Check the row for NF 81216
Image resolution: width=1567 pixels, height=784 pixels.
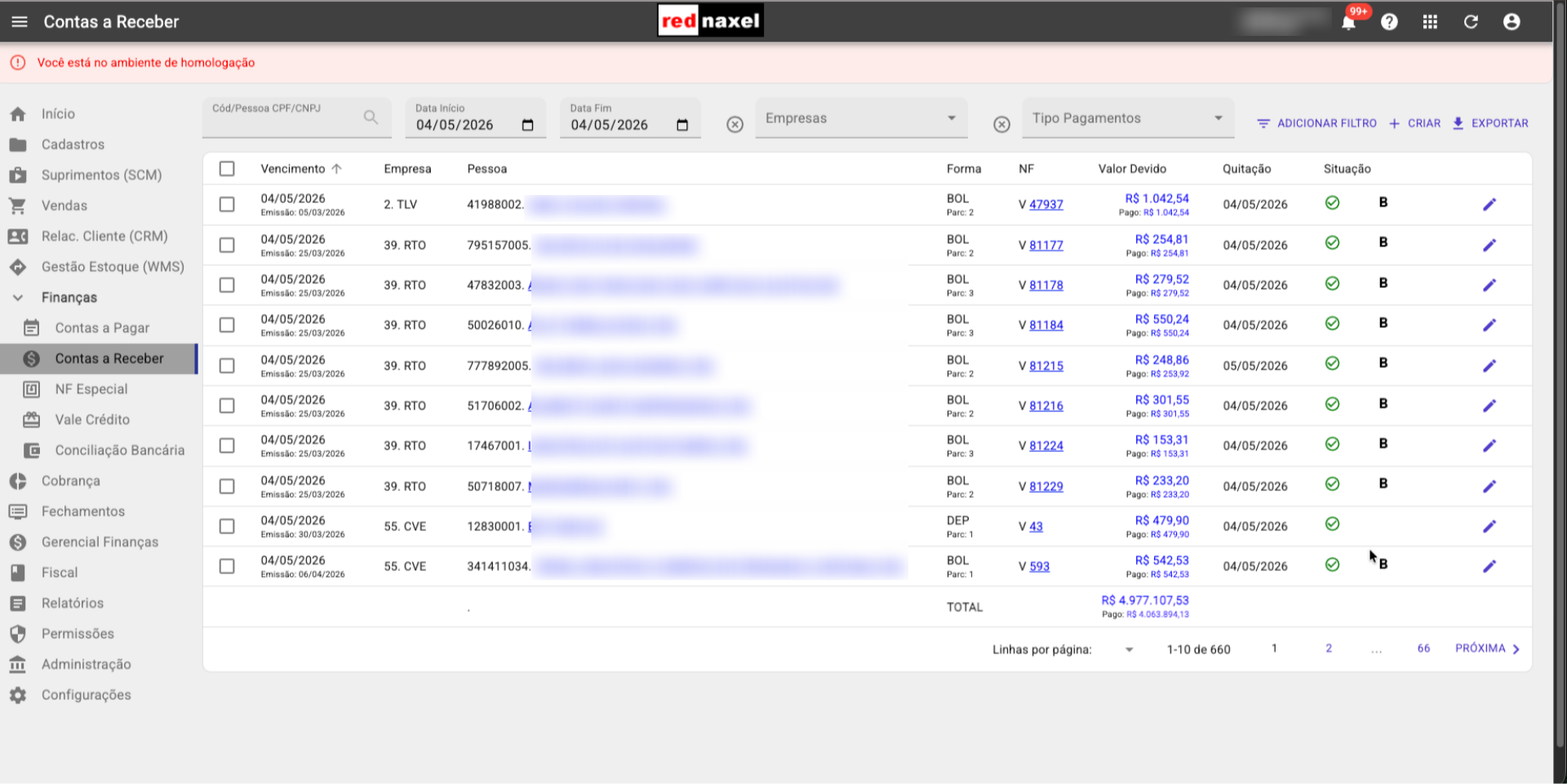click(227, 405)
